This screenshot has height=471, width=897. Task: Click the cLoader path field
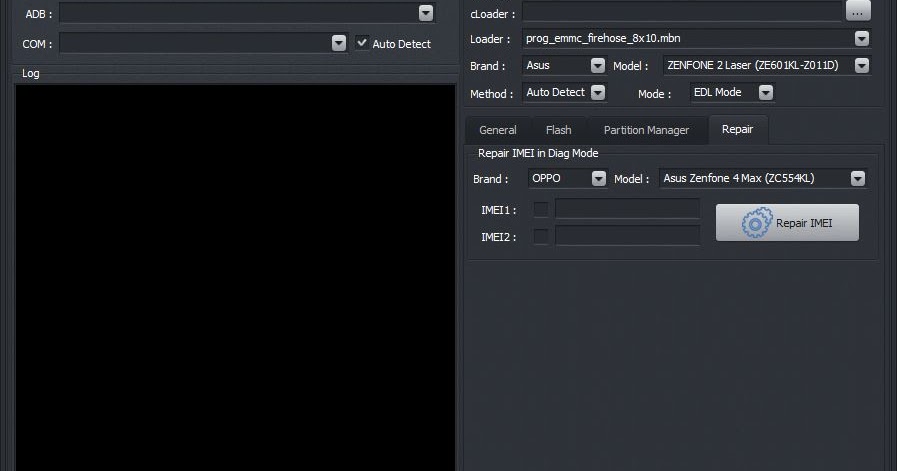(x=682, y=12)
